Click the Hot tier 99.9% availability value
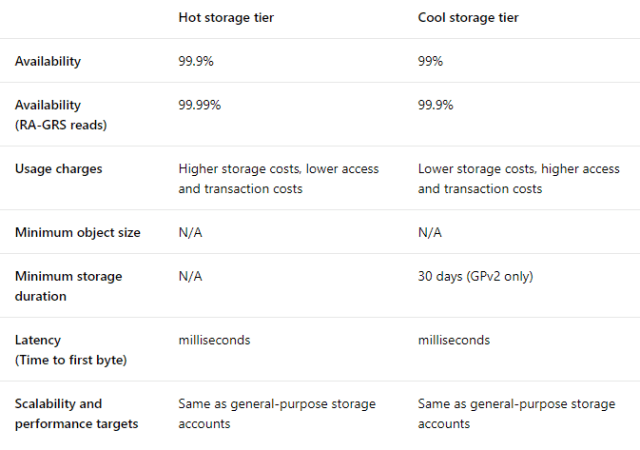 [x=195, y=61]
